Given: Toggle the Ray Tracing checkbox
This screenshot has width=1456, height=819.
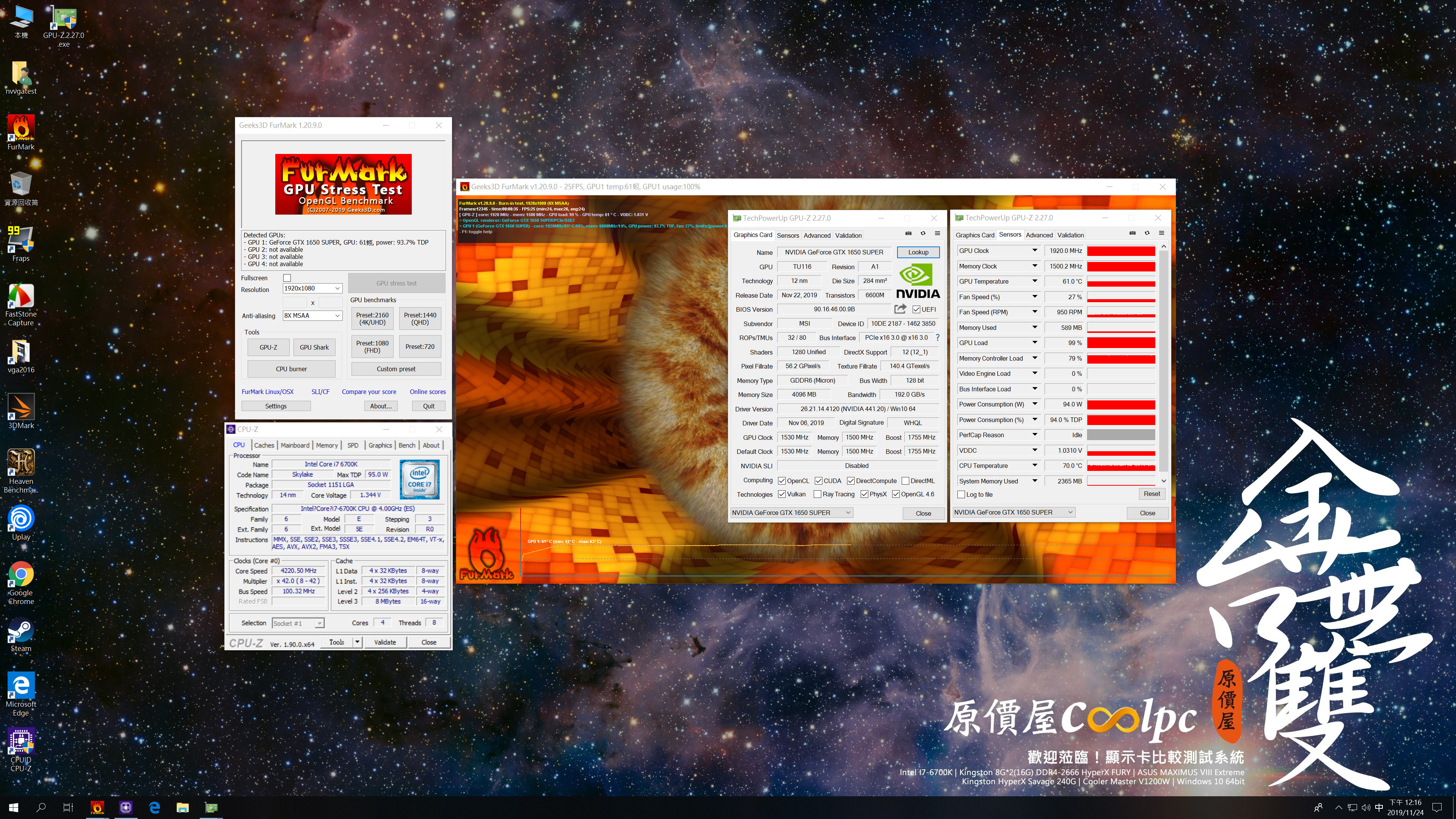Looking at the screenshot, I should pos(817,494).
